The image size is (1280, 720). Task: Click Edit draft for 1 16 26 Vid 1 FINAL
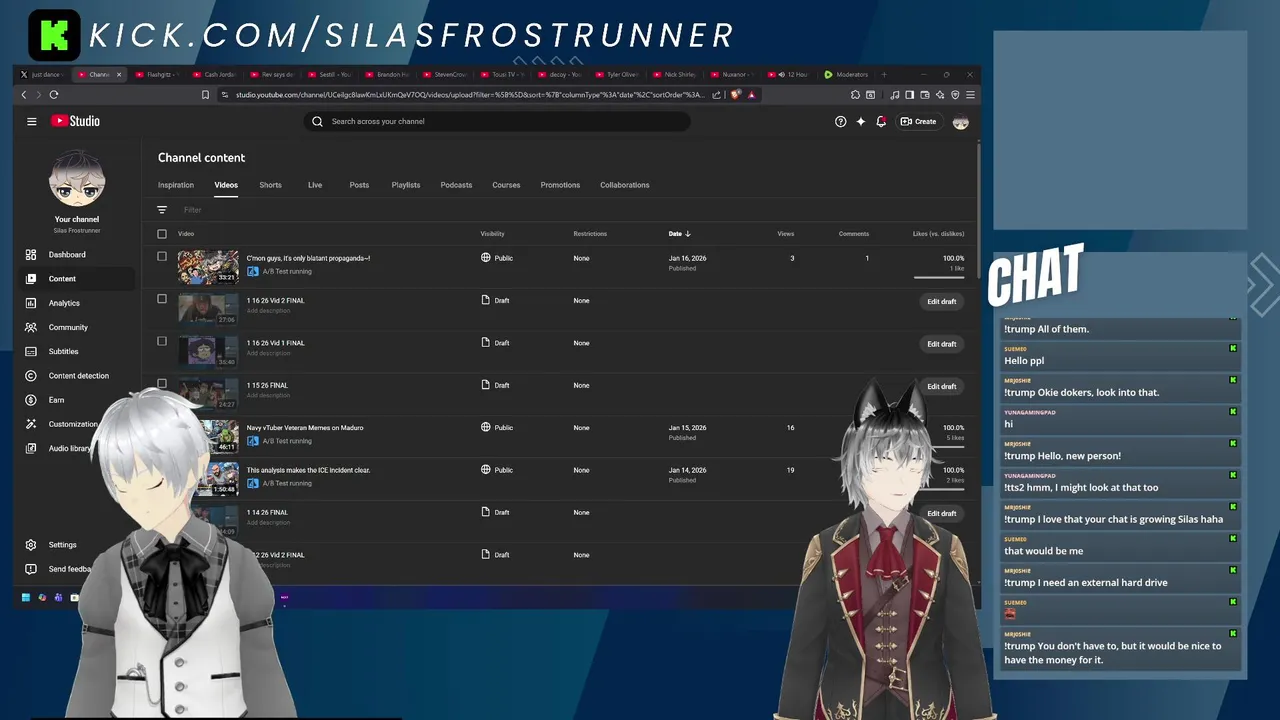[941, 344]
